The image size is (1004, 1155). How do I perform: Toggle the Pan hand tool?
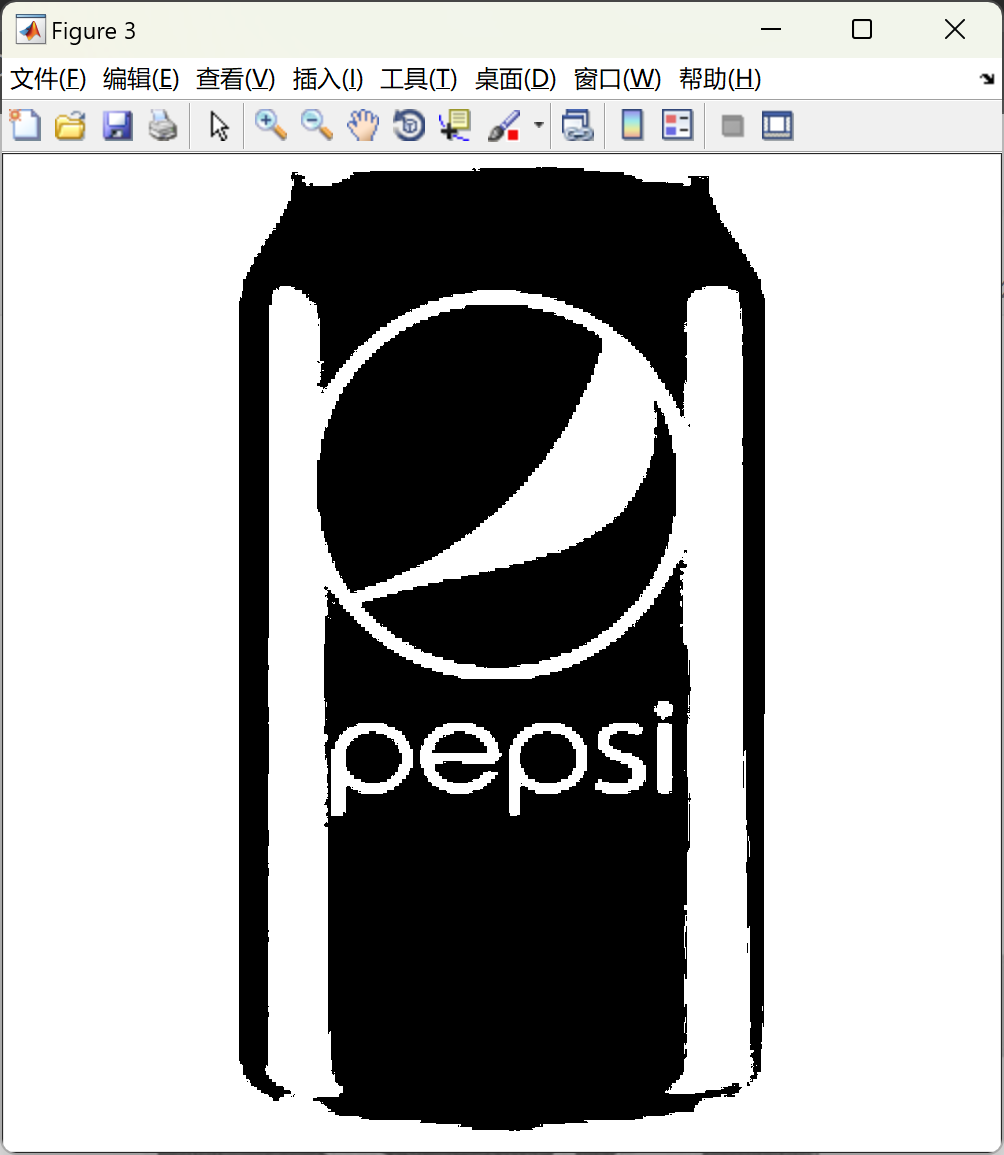[363, 126]
